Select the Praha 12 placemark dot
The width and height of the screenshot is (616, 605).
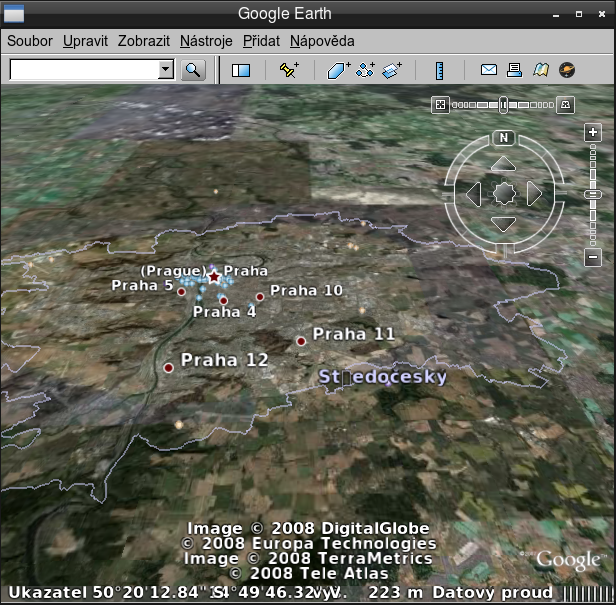[168, 368]
